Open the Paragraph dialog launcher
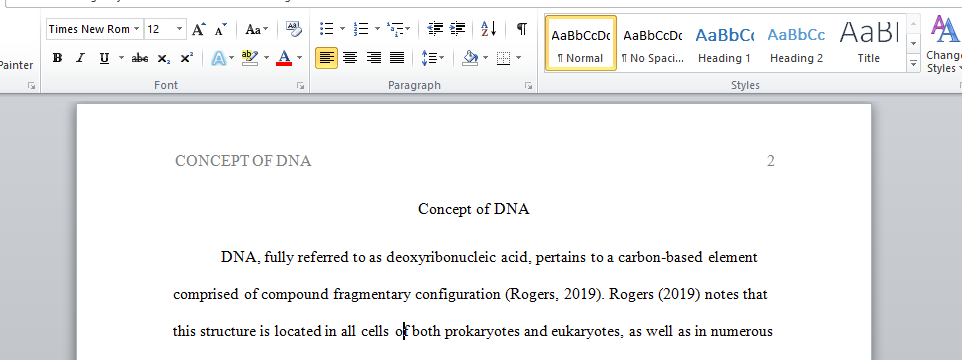The height and width of the screenshot is (360, 962). (x=528, y=86)
